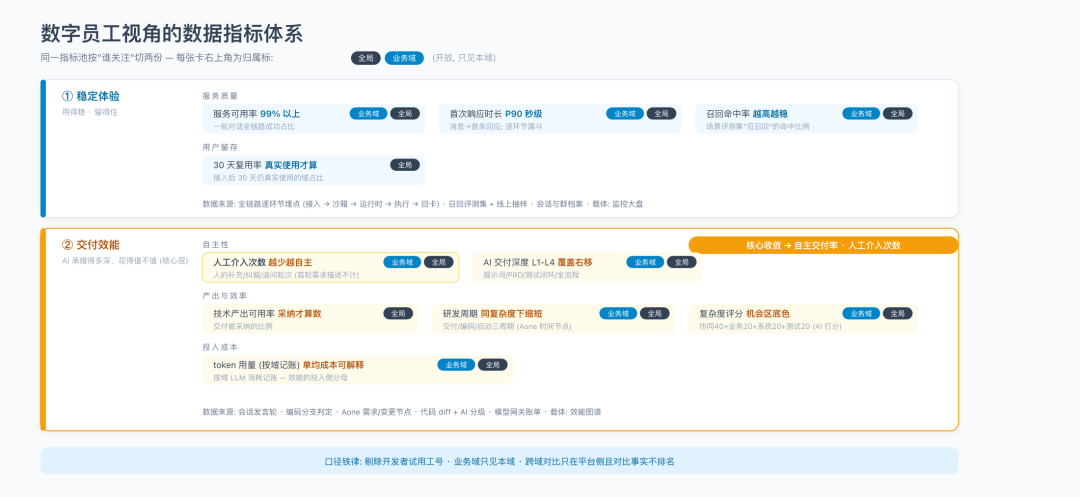Click 全局 badge on the AI 交付深度 card
1080x497 pixels.
682,262
